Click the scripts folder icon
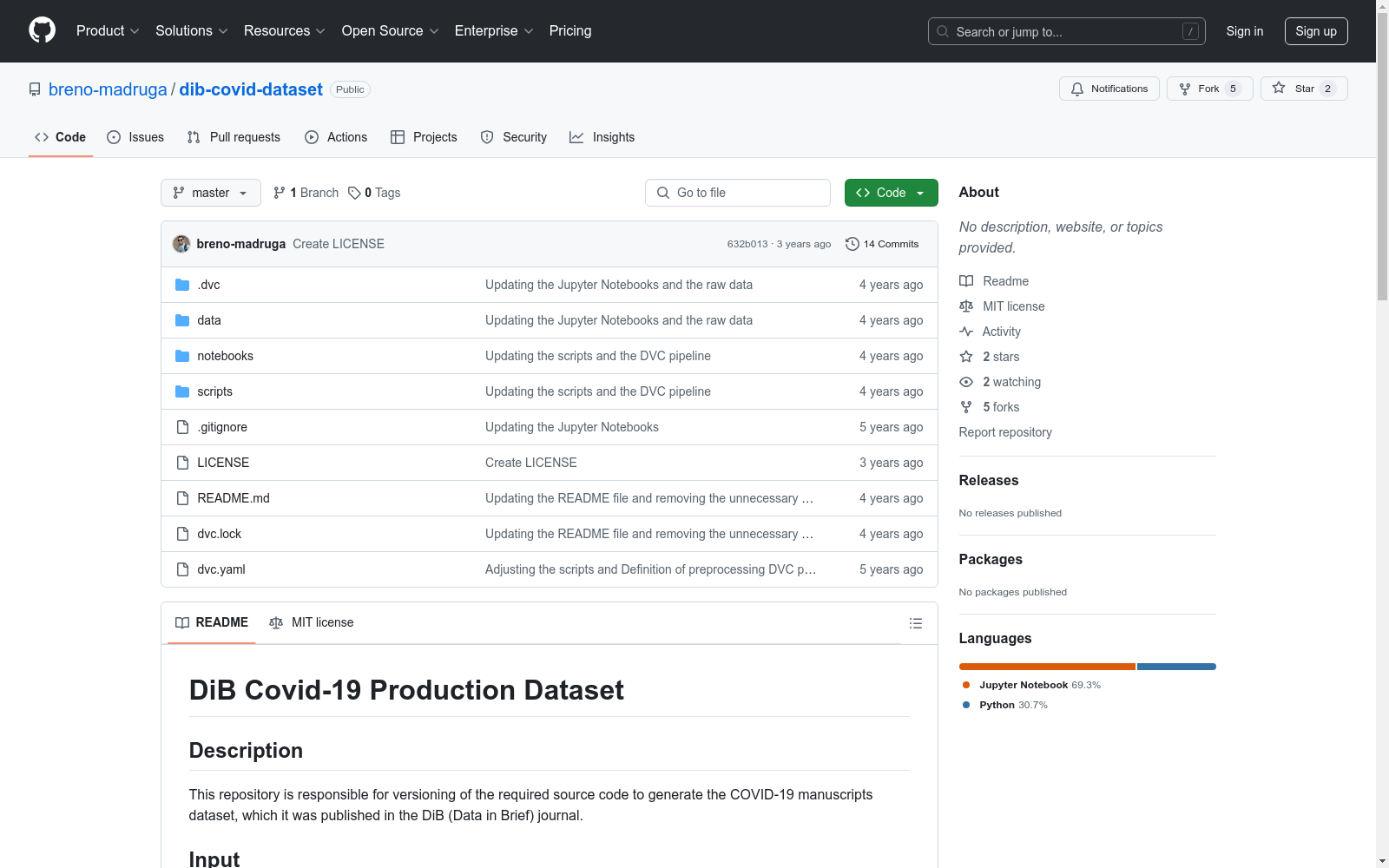Screen dimensions: 1389x868 [182, 391]
